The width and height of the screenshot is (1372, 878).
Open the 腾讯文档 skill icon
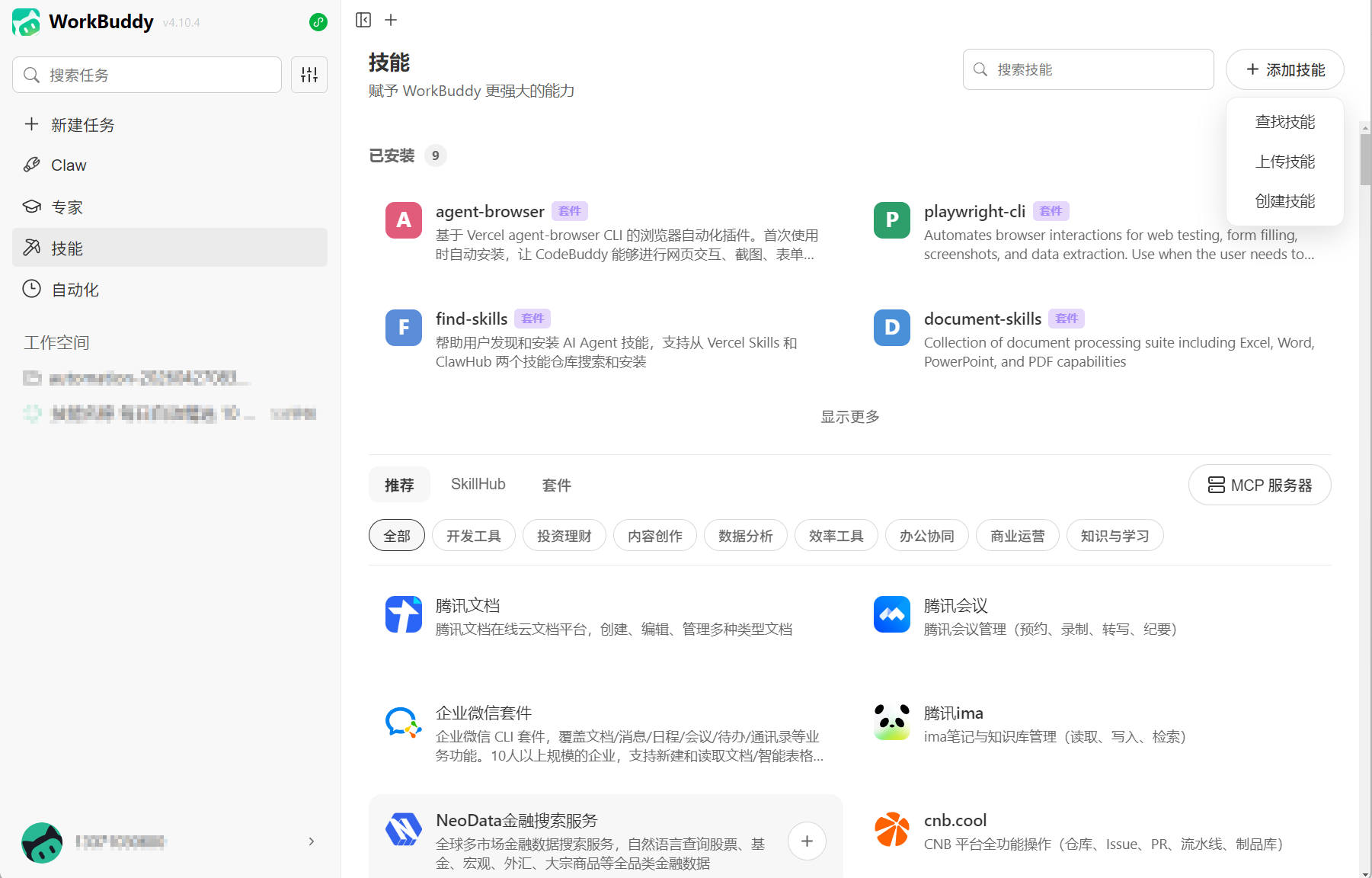coord(404,614)
